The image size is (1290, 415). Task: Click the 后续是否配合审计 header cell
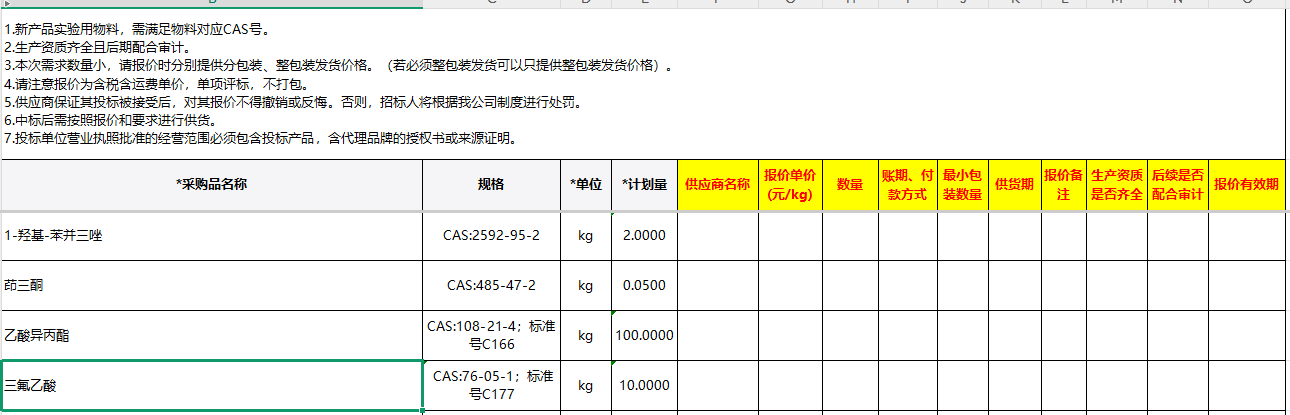tap(1177, 185)
